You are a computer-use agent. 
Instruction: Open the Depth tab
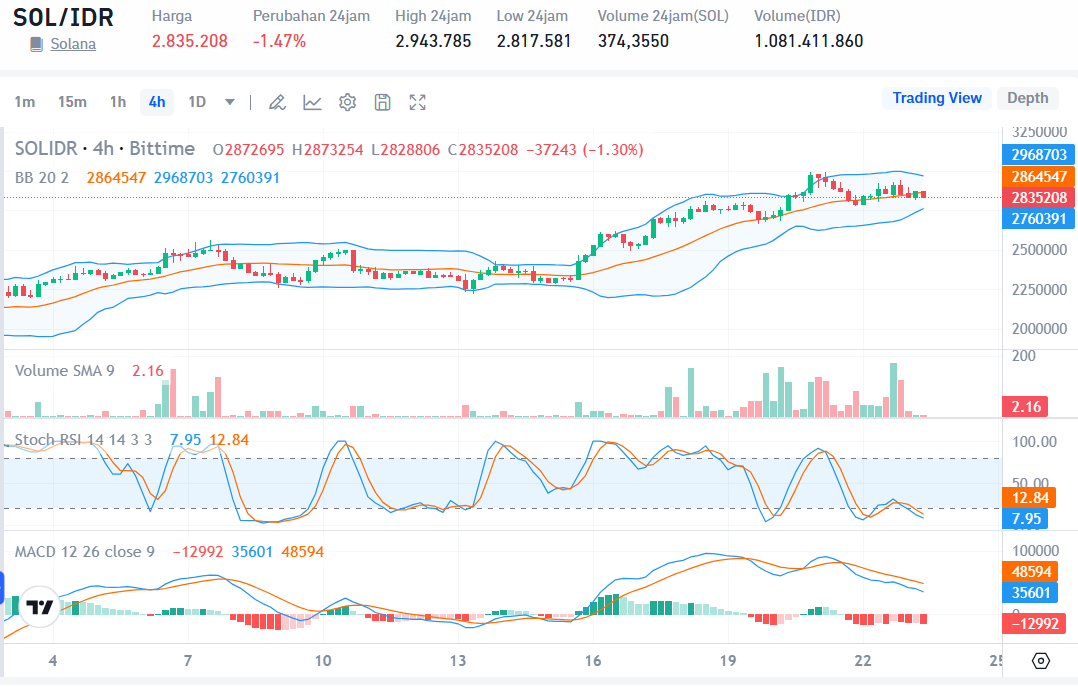(1028, 97)
